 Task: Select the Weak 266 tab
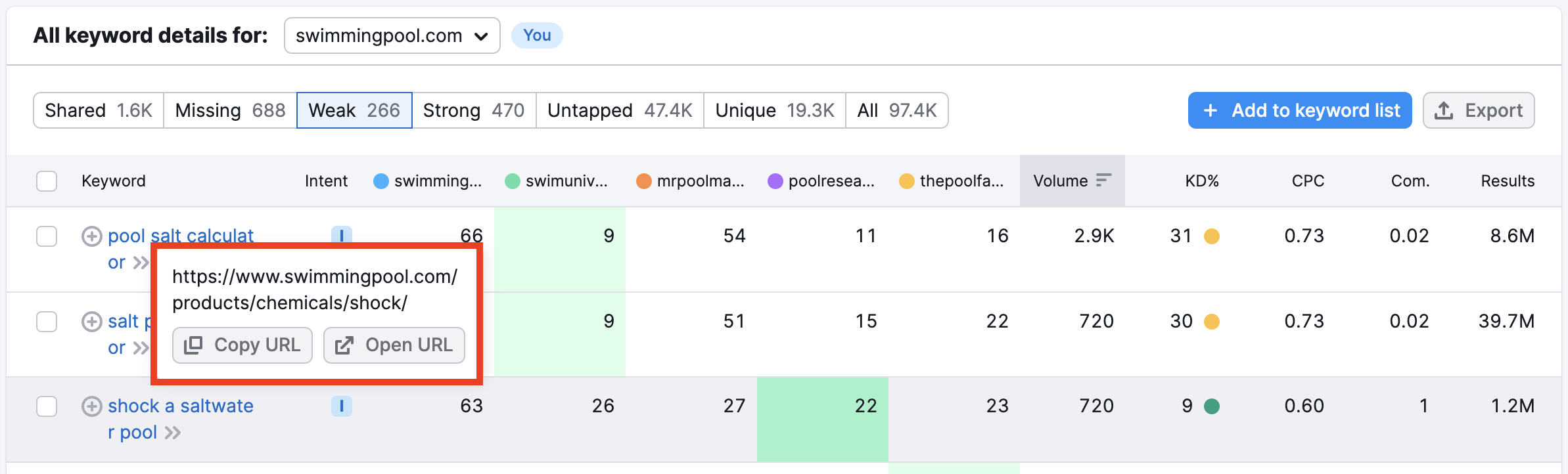(x=354, y=110)
